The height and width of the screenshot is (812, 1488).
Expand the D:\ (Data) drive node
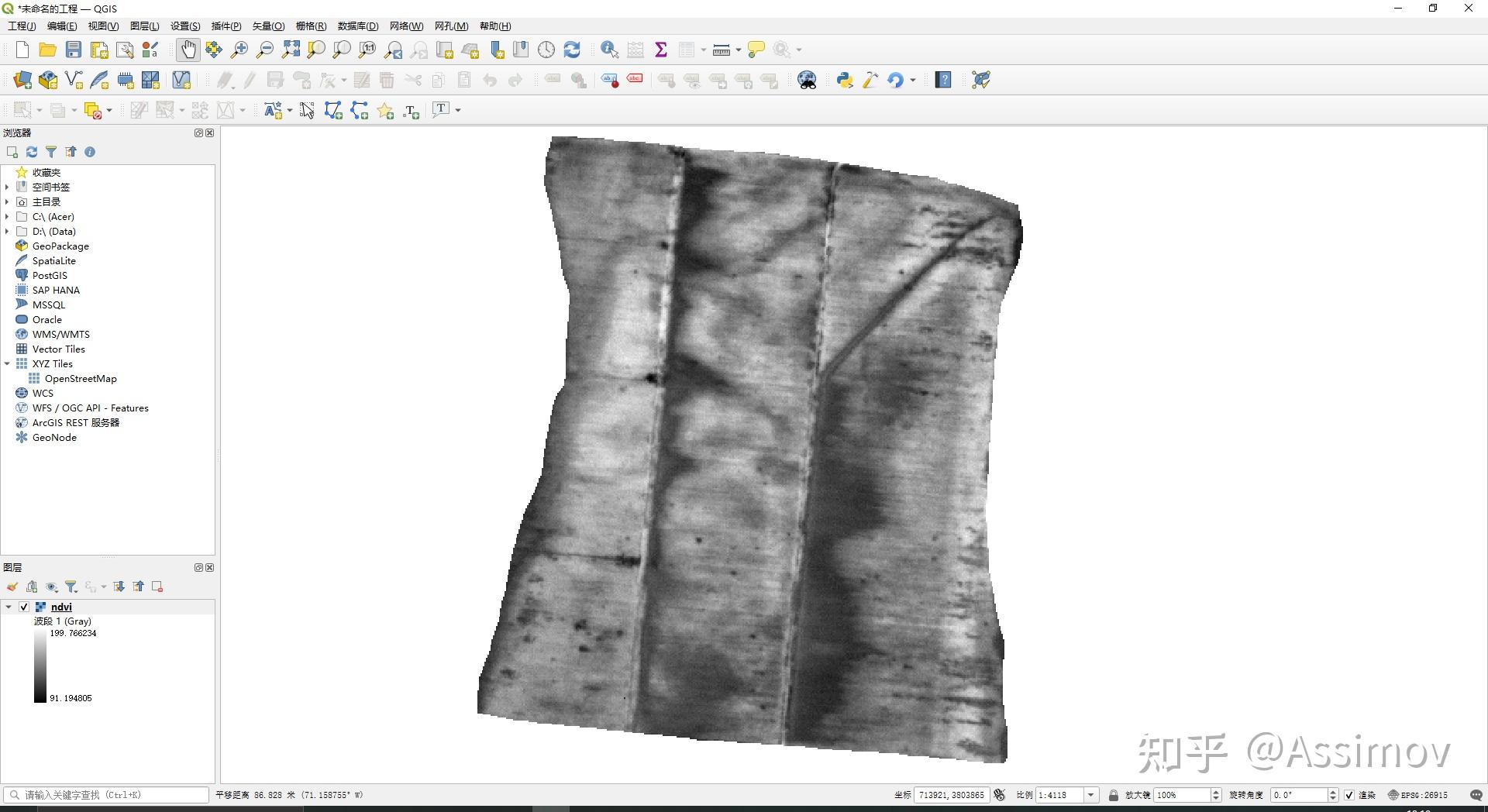pyautogui.click(x=7, y=232)
